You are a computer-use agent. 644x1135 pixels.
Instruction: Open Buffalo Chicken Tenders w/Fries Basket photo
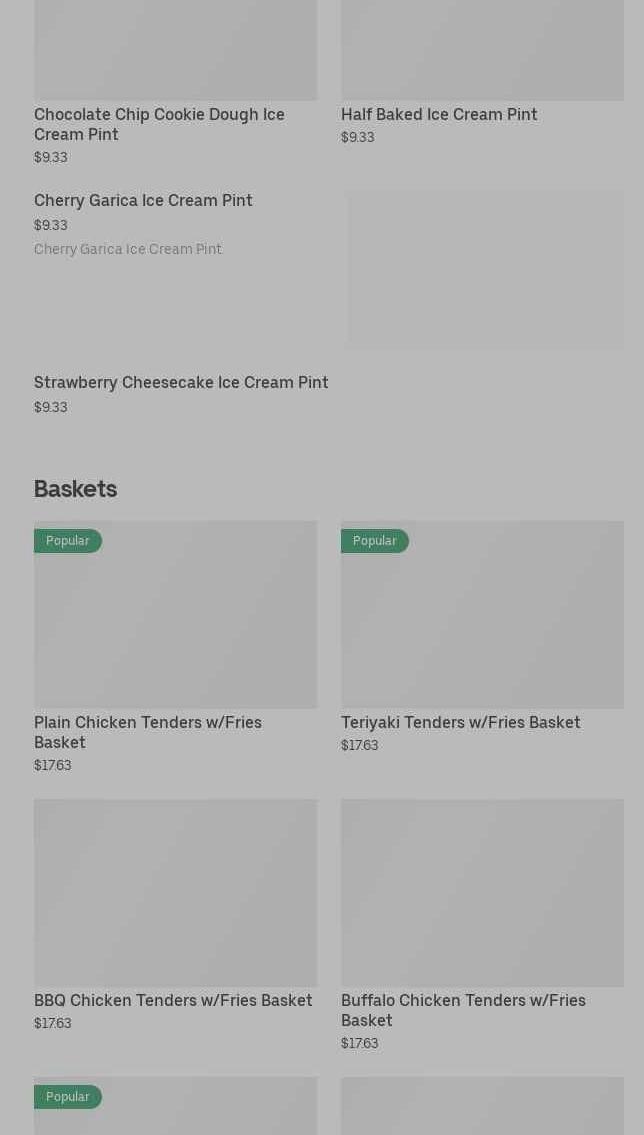click(482, 892)
